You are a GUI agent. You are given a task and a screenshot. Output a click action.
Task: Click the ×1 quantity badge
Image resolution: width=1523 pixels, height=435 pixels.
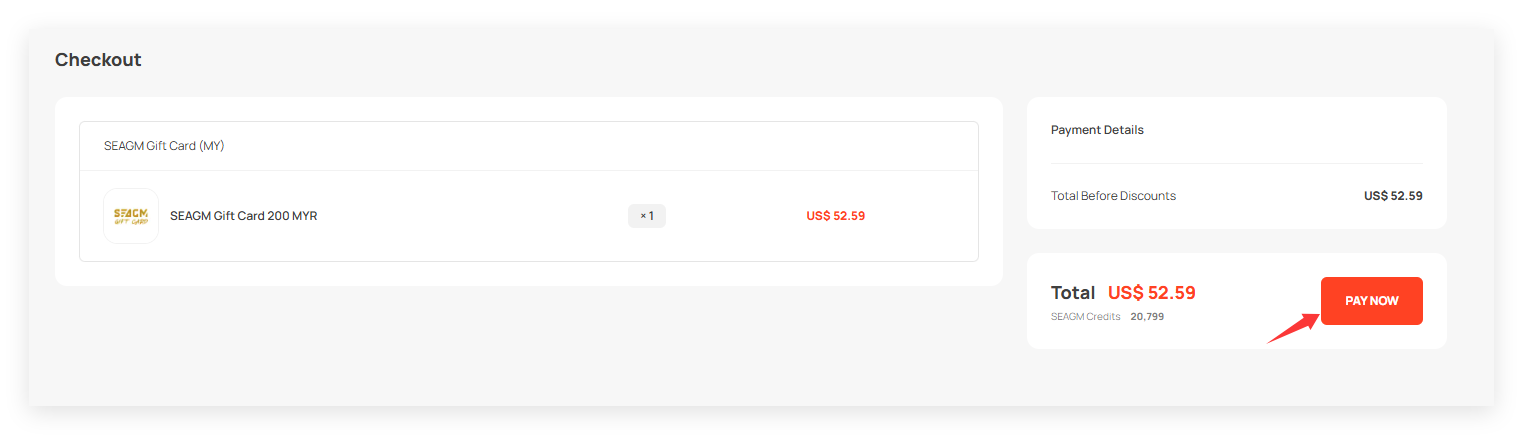tap(647, 216)
